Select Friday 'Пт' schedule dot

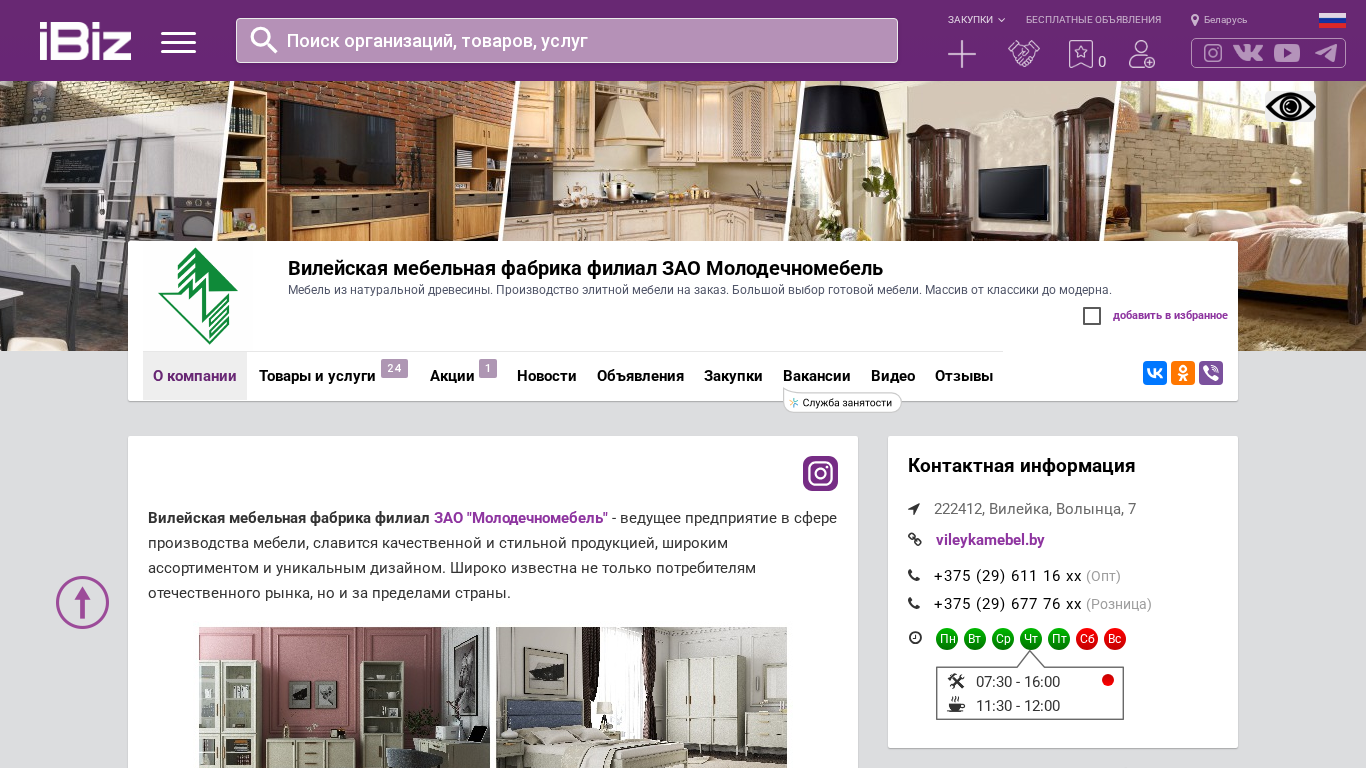(1059, 639)
